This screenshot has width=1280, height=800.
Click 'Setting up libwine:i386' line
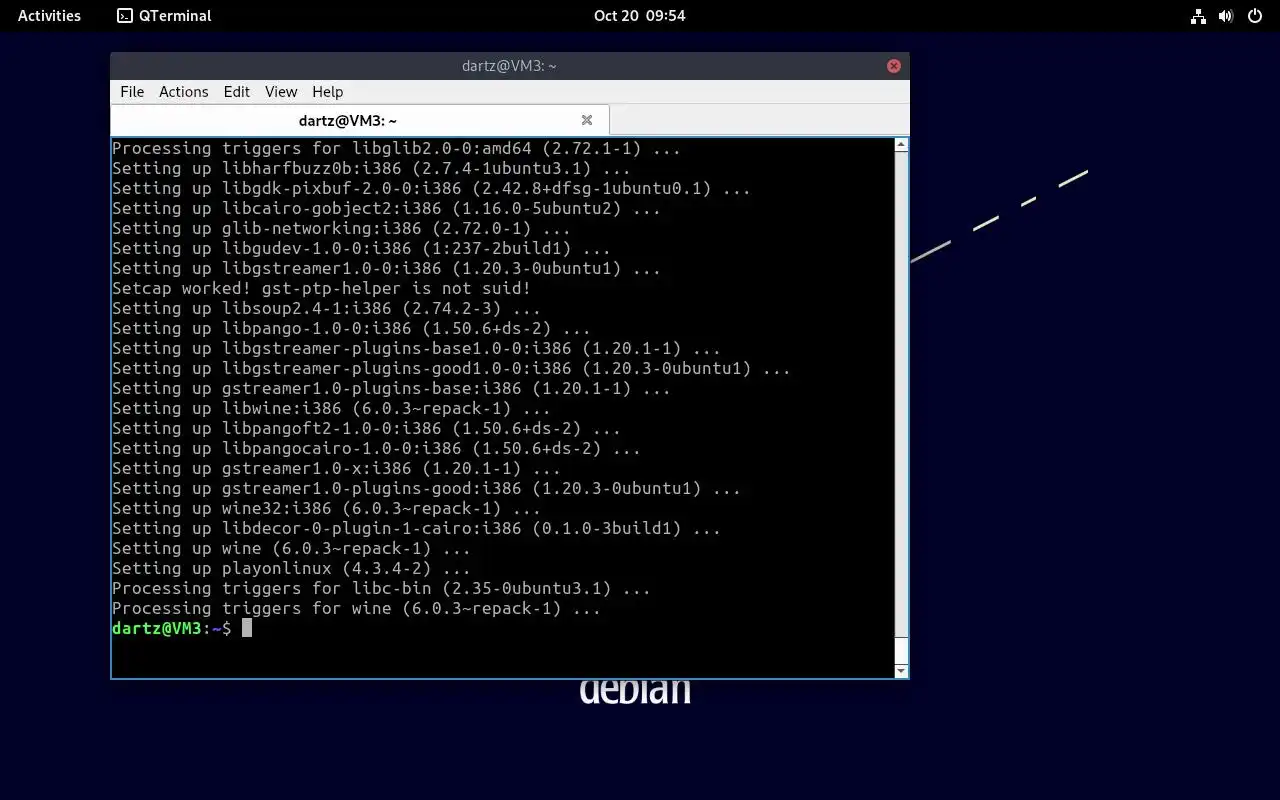[x=331, y=408]
